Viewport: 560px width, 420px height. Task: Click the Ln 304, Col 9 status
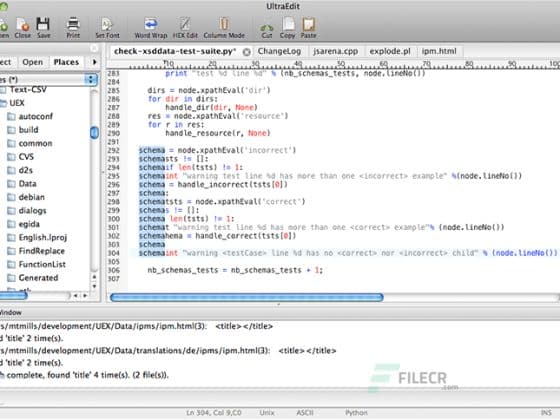tap(214, 413)
